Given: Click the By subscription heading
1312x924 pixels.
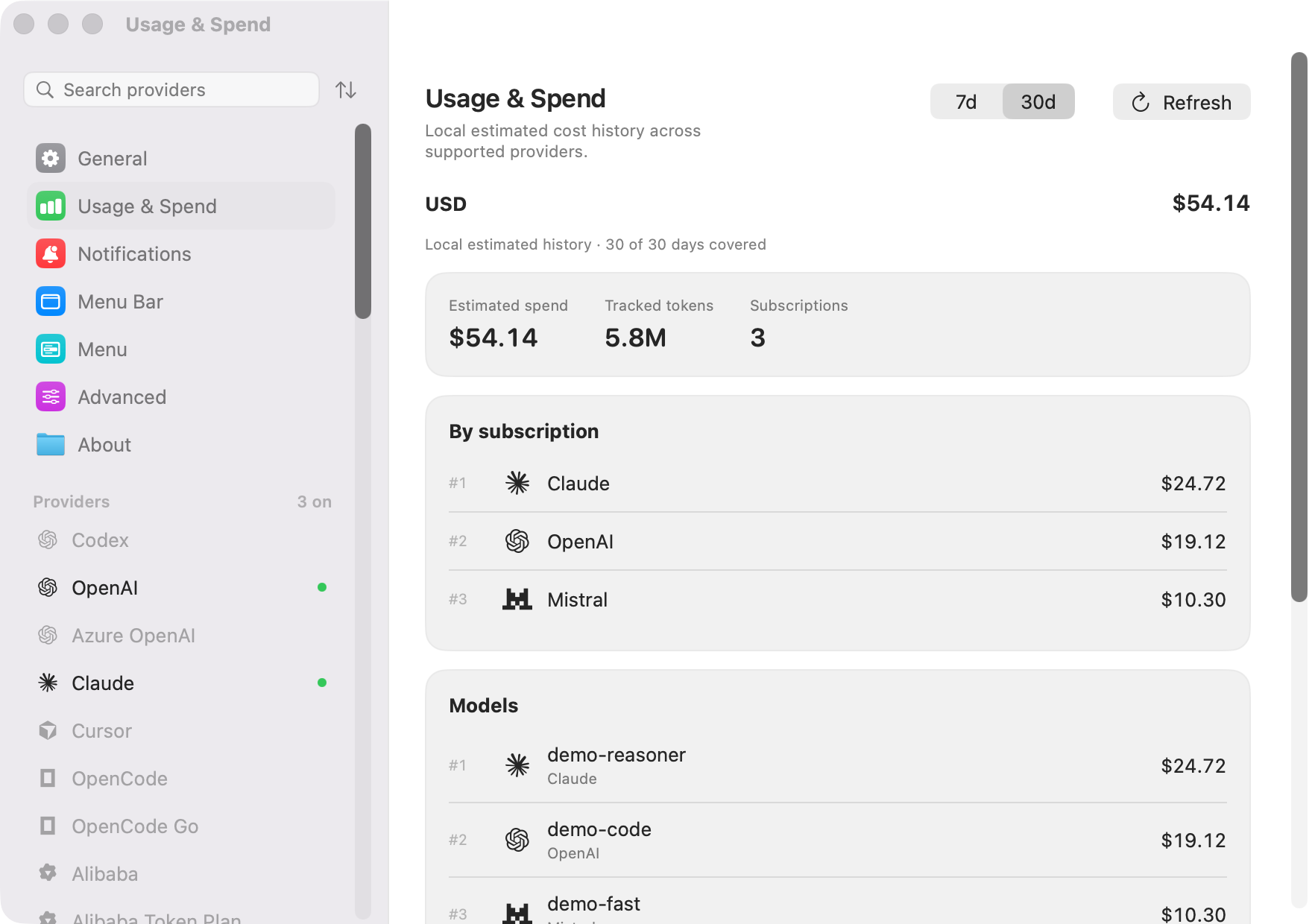Looking at the screenshot, I should (524, 431).
